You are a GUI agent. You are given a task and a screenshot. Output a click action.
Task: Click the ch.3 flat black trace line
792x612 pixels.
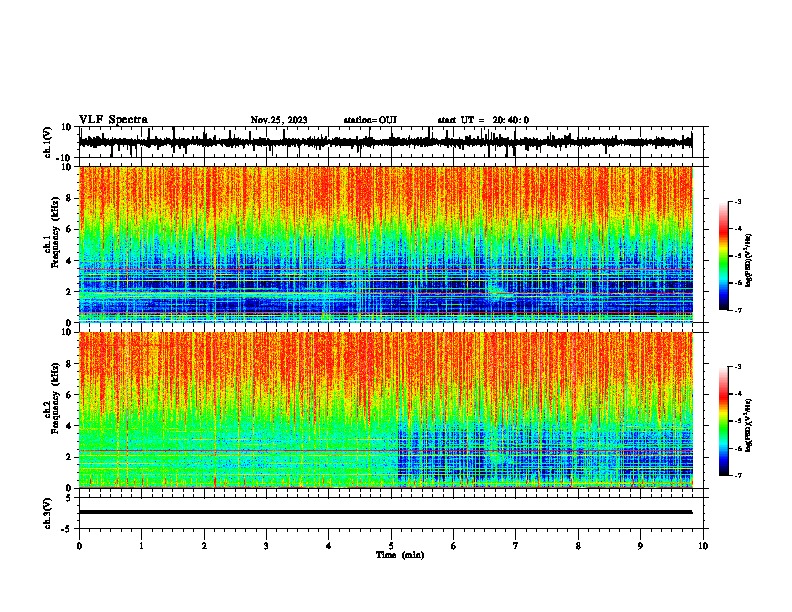(x=385, y=512)
